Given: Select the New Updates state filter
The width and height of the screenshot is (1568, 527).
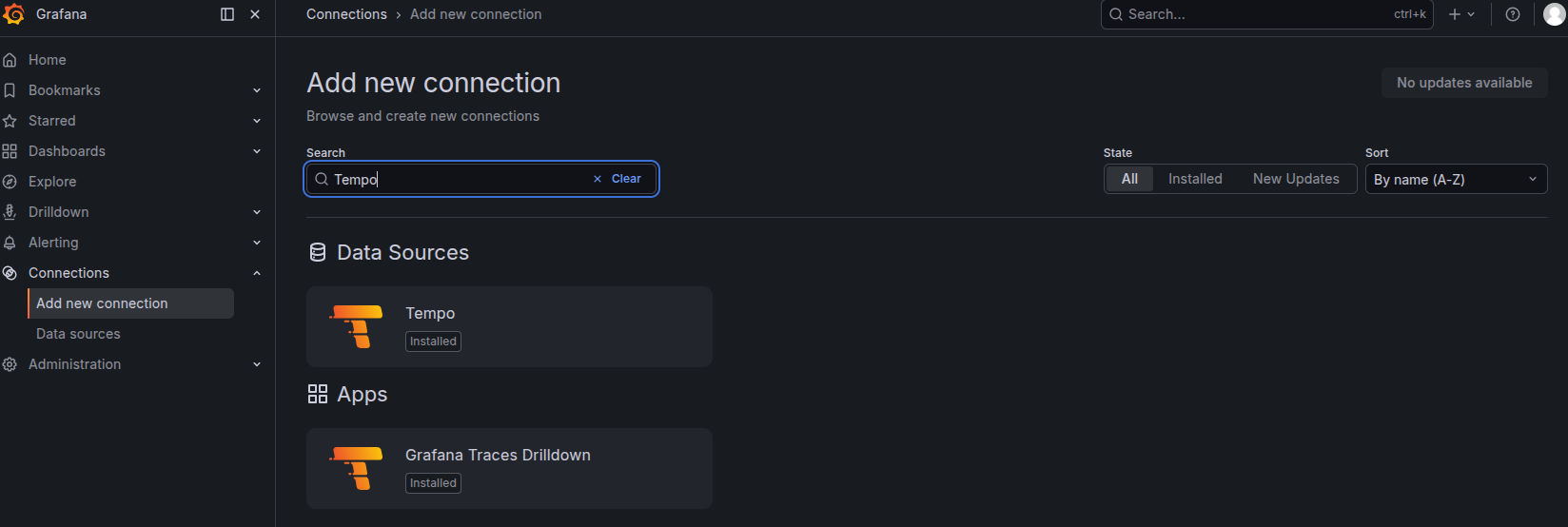Looking at the screenshot, I should 1296,179.
